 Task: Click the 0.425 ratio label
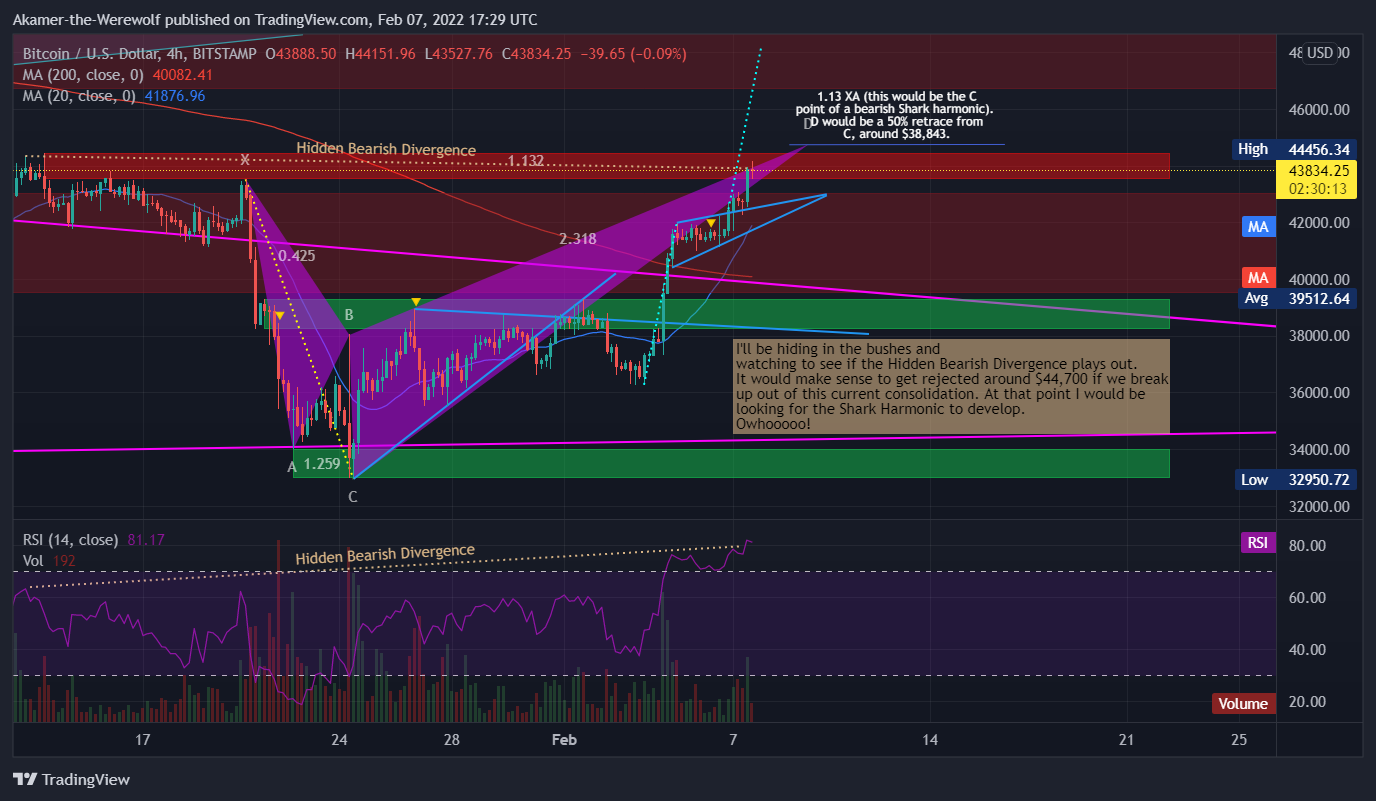tap(296, 255)
